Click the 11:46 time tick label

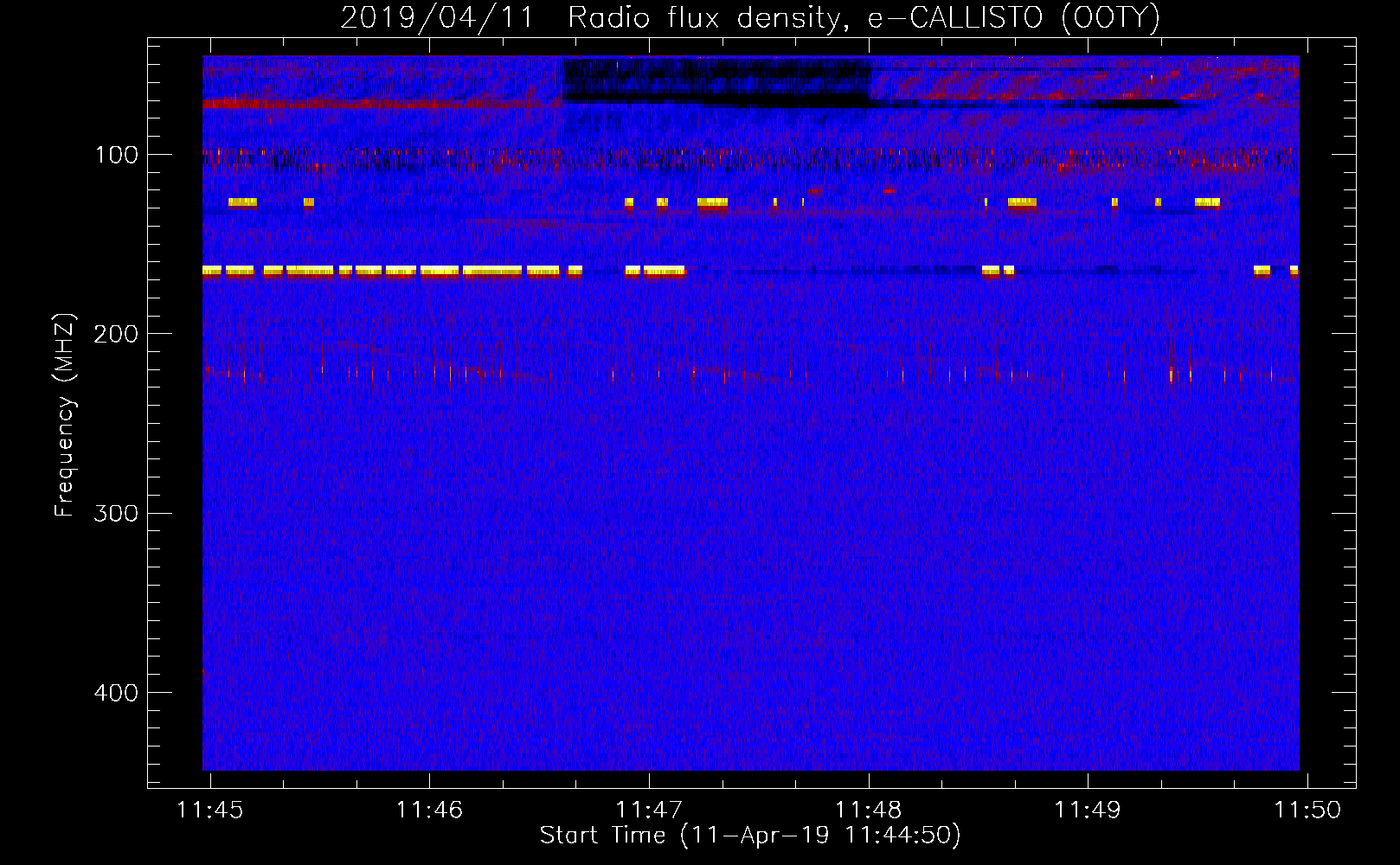click(429, 810)
